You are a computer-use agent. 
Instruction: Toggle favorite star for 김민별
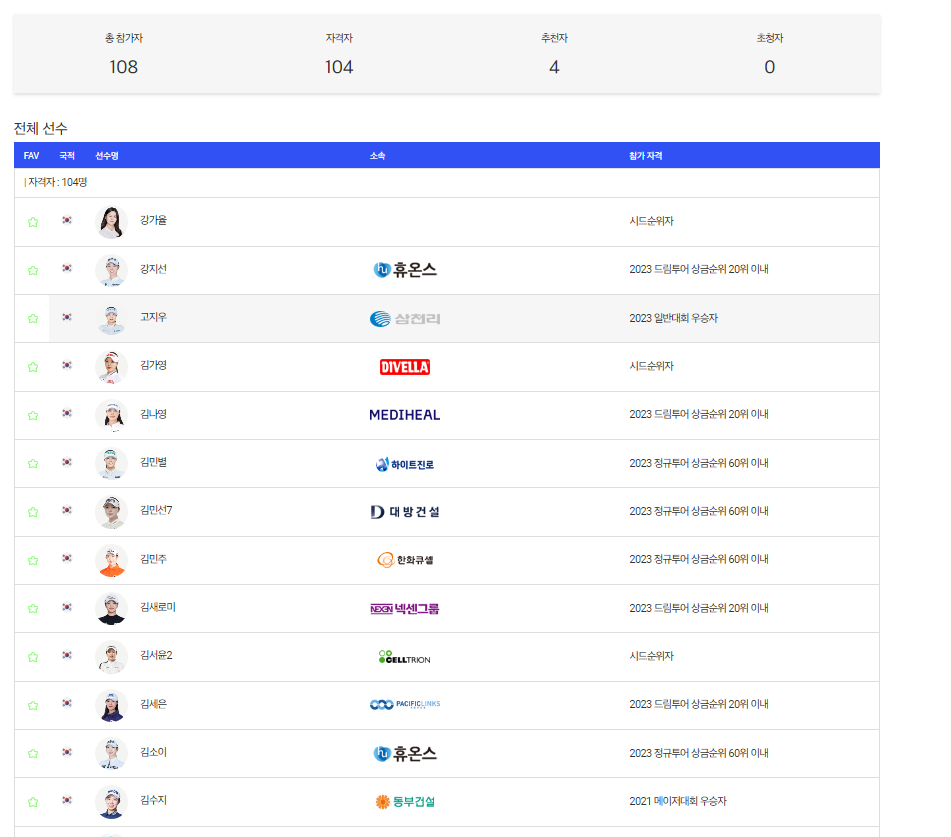[33, 463]
